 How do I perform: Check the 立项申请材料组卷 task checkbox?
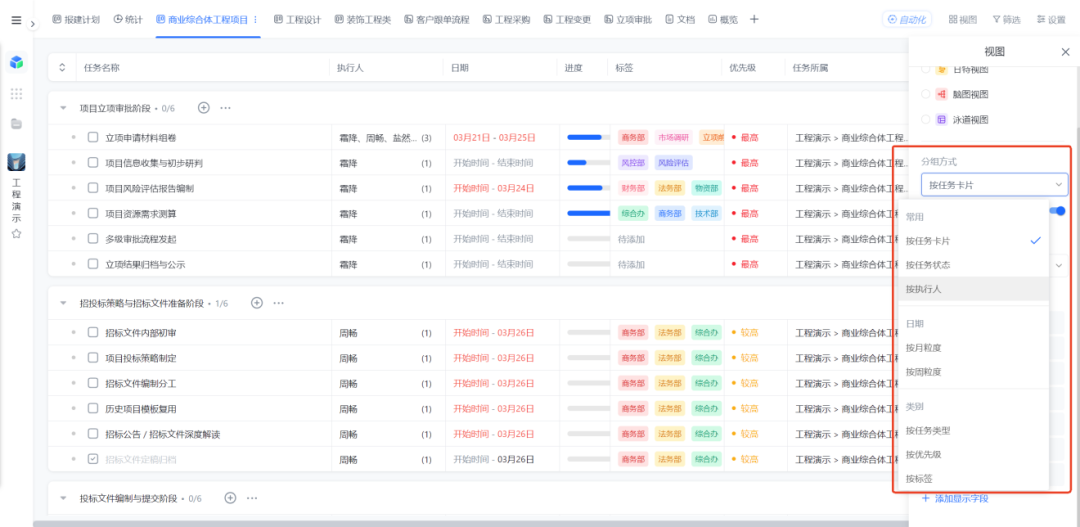[x=93, y=137]
